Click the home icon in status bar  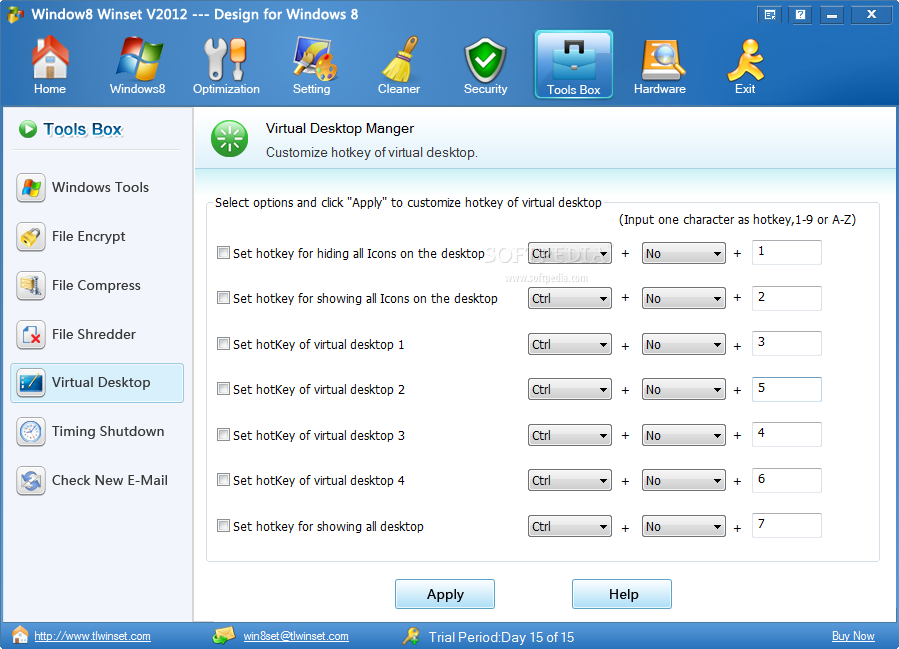click(x=19, y=635)
